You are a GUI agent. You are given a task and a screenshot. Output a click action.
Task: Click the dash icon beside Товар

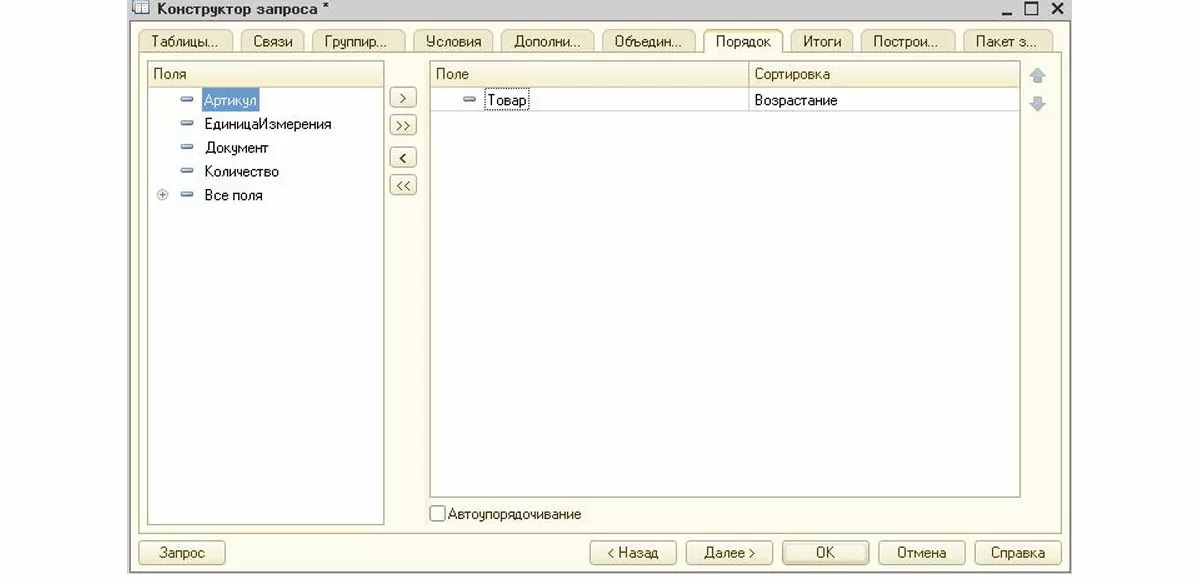pos(470,100)
